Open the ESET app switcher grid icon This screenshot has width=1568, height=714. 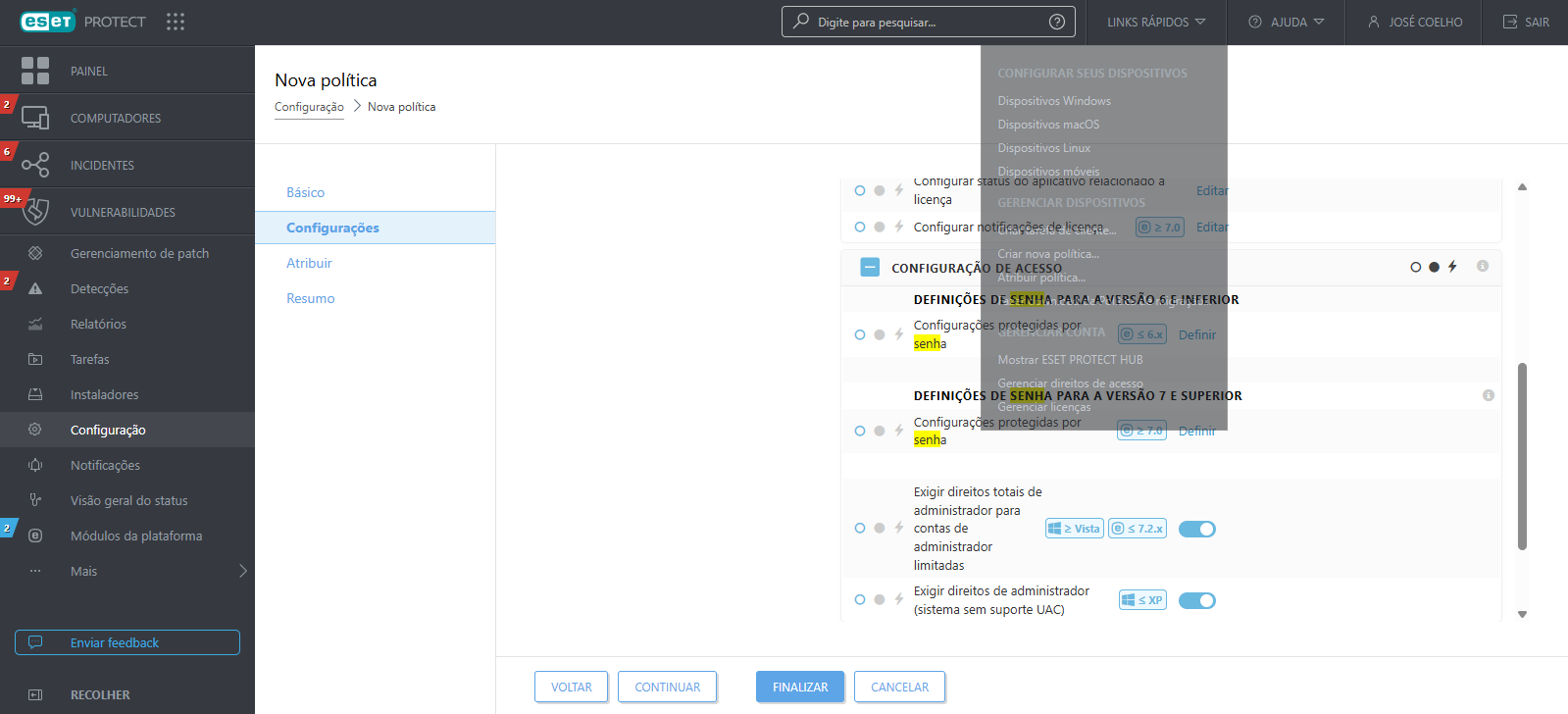[x=176, y=22]
